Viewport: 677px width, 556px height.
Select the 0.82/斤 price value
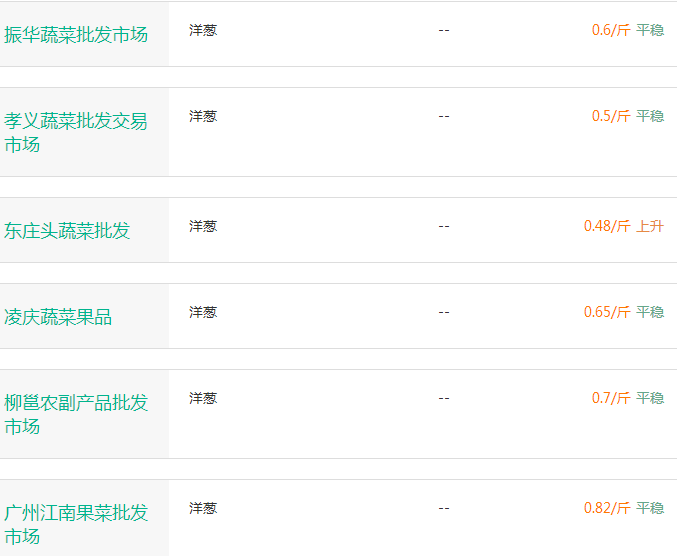click(x=607, y=508)
